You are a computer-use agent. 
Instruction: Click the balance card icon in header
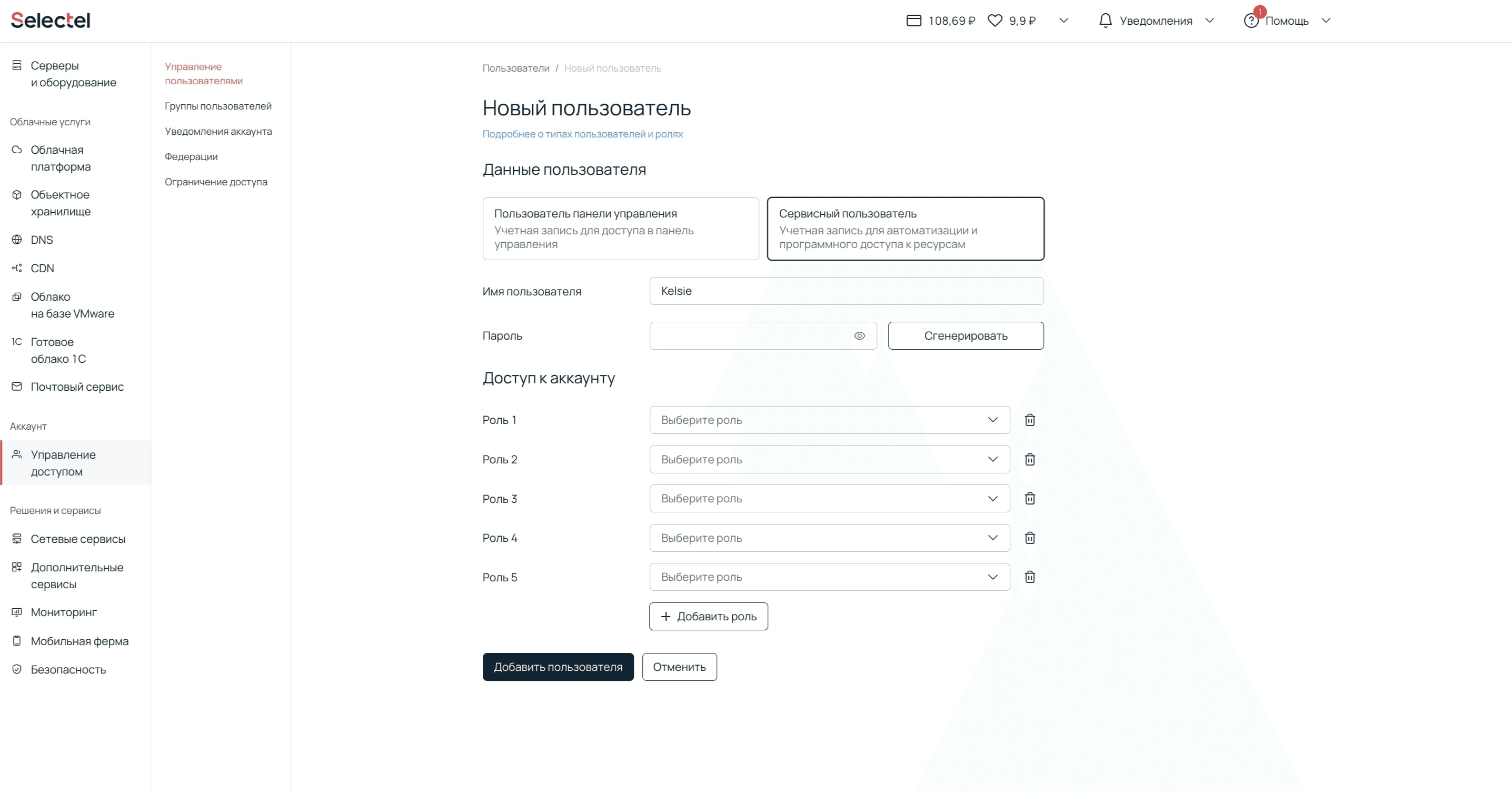click(913, 21)
